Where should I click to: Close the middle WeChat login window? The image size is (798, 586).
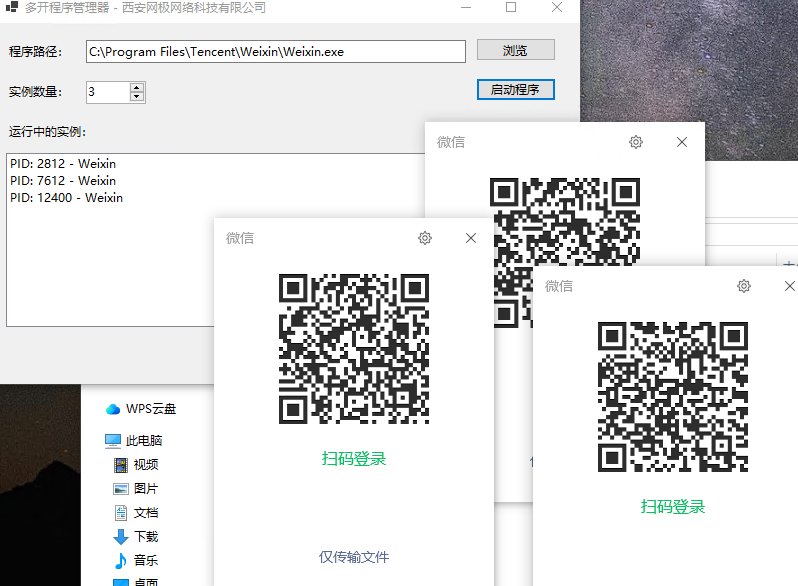coord(471,238)
